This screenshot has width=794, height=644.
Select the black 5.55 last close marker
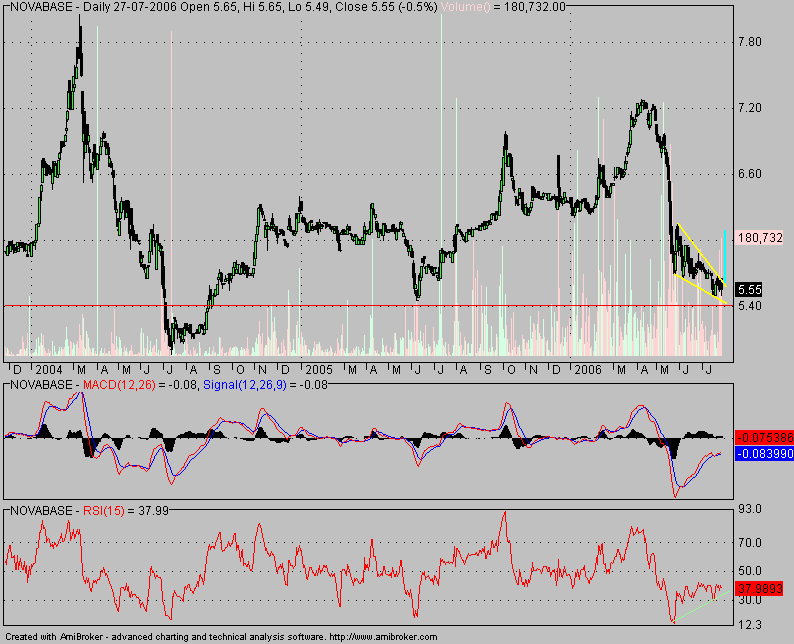749,290
